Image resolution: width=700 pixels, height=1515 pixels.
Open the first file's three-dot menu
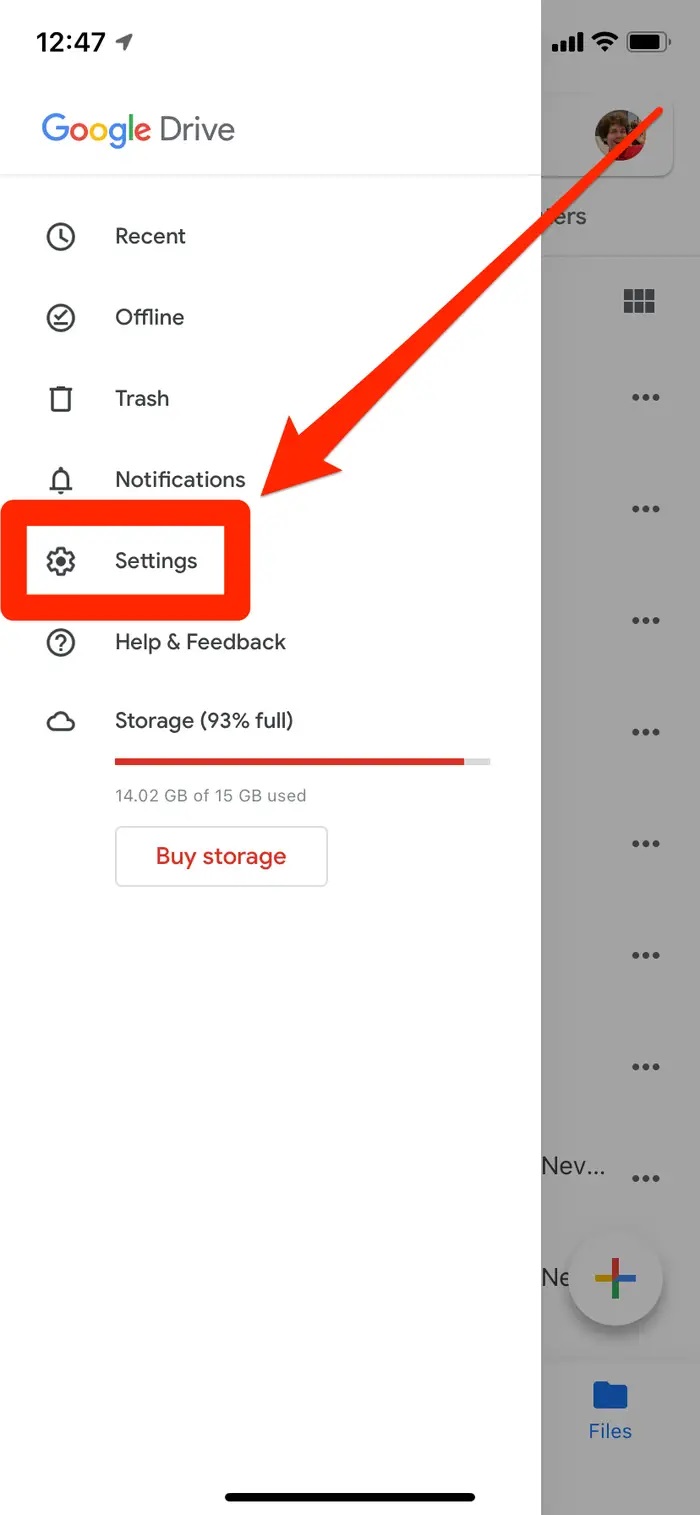[646, 398]
